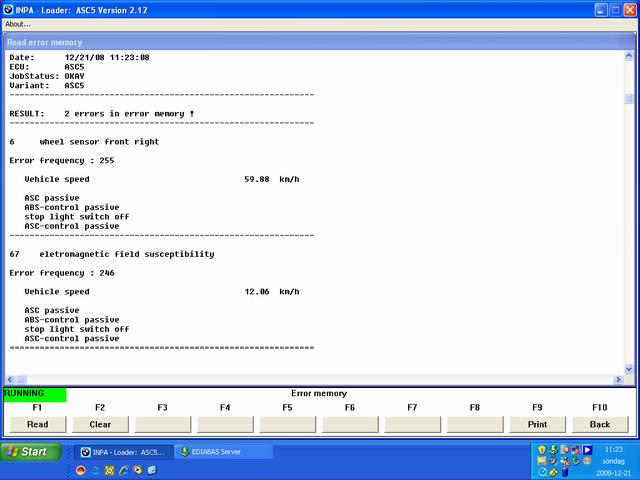This screenshot has height=480, width=640.
Task: Click the vertical scrollbar up arrow
Action: coord(629,56)
